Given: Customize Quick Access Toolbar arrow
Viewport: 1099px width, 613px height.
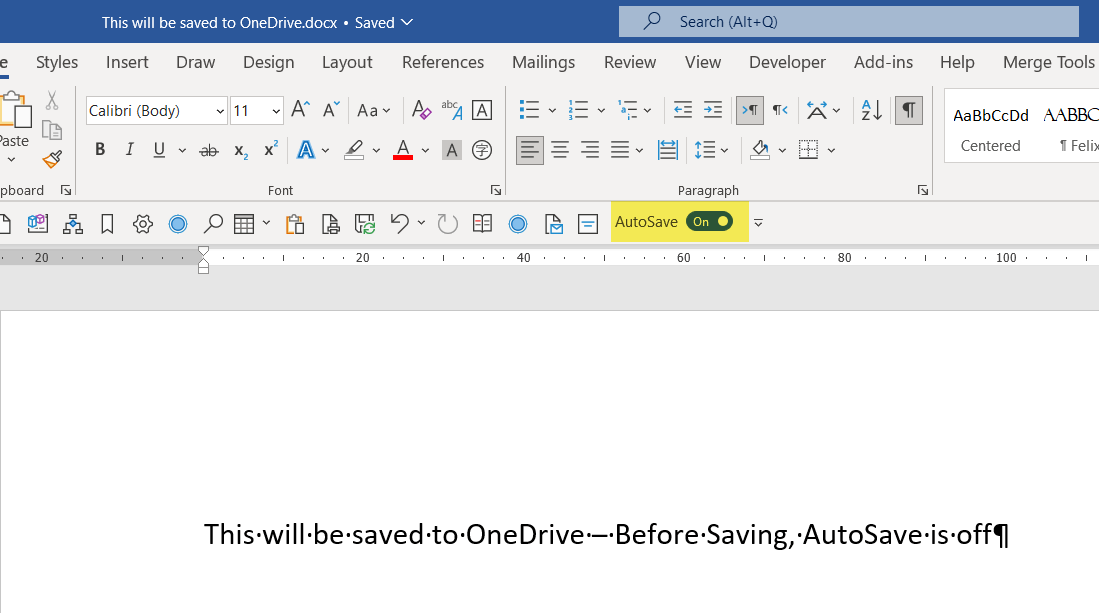Looking at the screenshot, I should coord(758,223).
